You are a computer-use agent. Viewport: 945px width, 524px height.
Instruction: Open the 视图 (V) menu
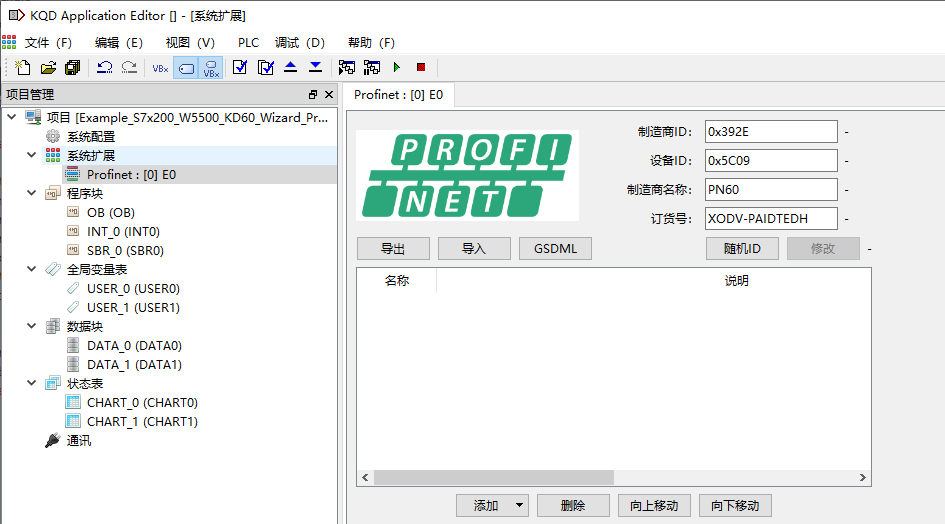point(190,43)
